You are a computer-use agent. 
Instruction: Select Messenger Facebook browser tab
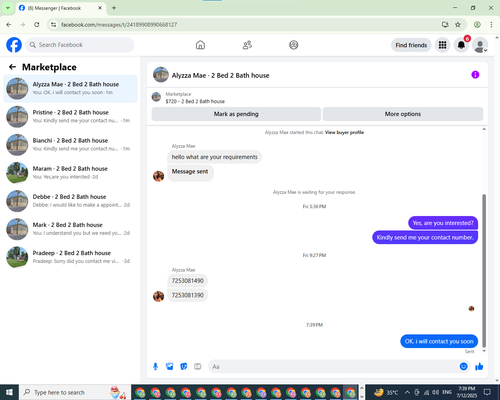61,8
